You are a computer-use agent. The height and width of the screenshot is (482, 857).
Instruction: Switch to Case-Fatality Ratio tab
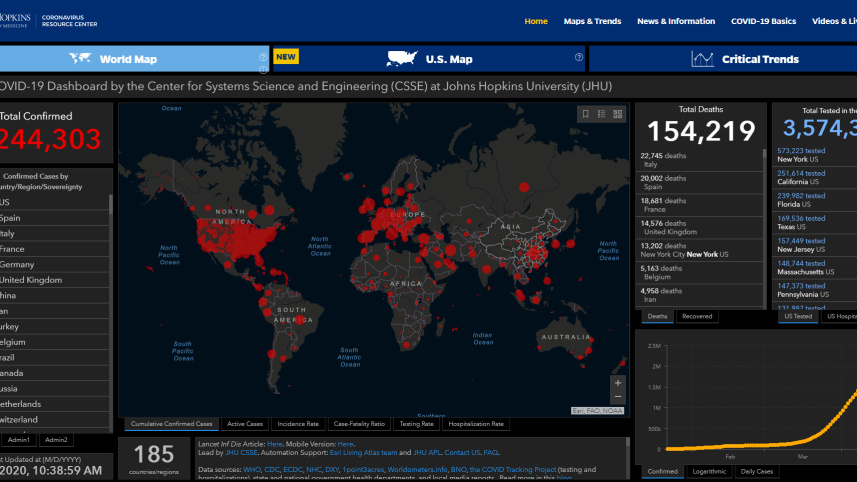[x=358, y=424]
